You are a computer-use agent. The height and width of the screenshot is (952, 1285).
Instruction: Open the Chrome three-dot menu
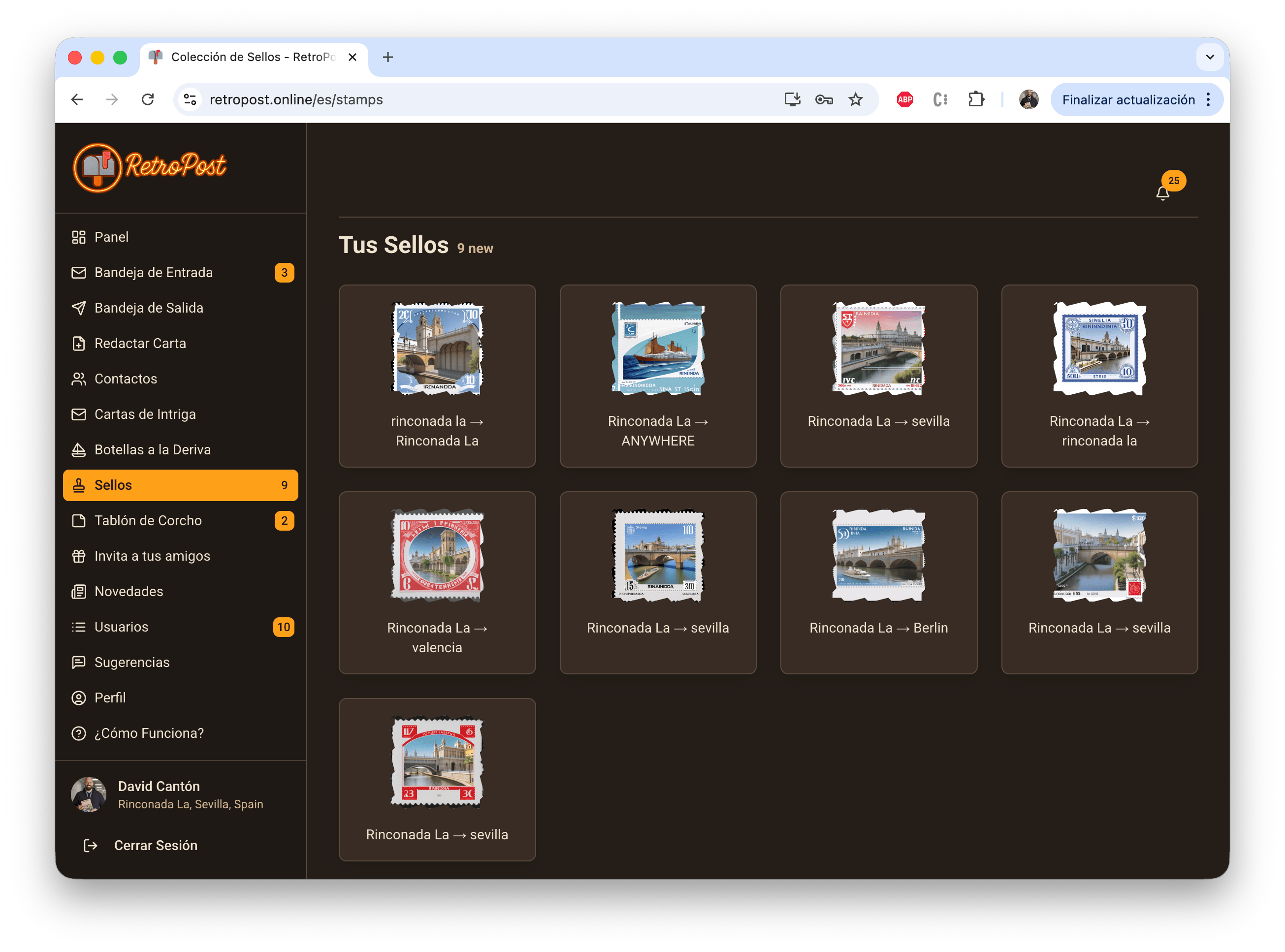coord(1208,100)
